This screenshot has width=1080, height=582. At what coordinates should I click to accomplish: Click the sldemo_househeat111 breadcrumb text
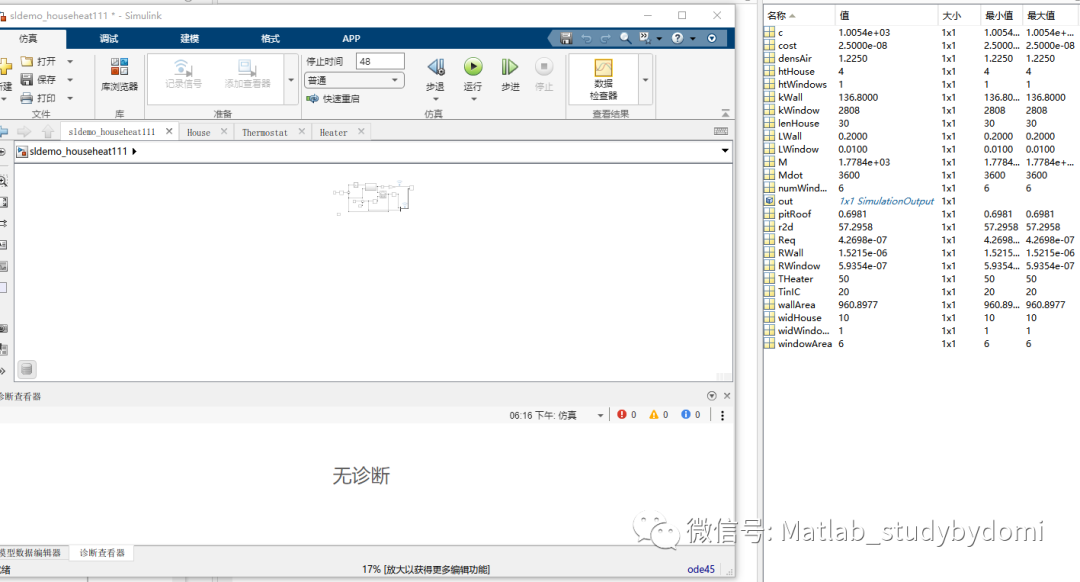point(78,152)
